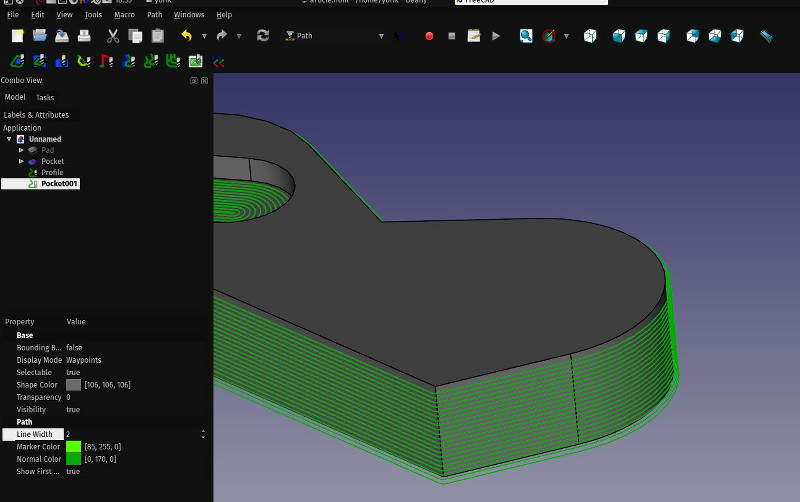Click the Path Profile tool icon
This screenshot has width=800, height=502.
point(17,61)
